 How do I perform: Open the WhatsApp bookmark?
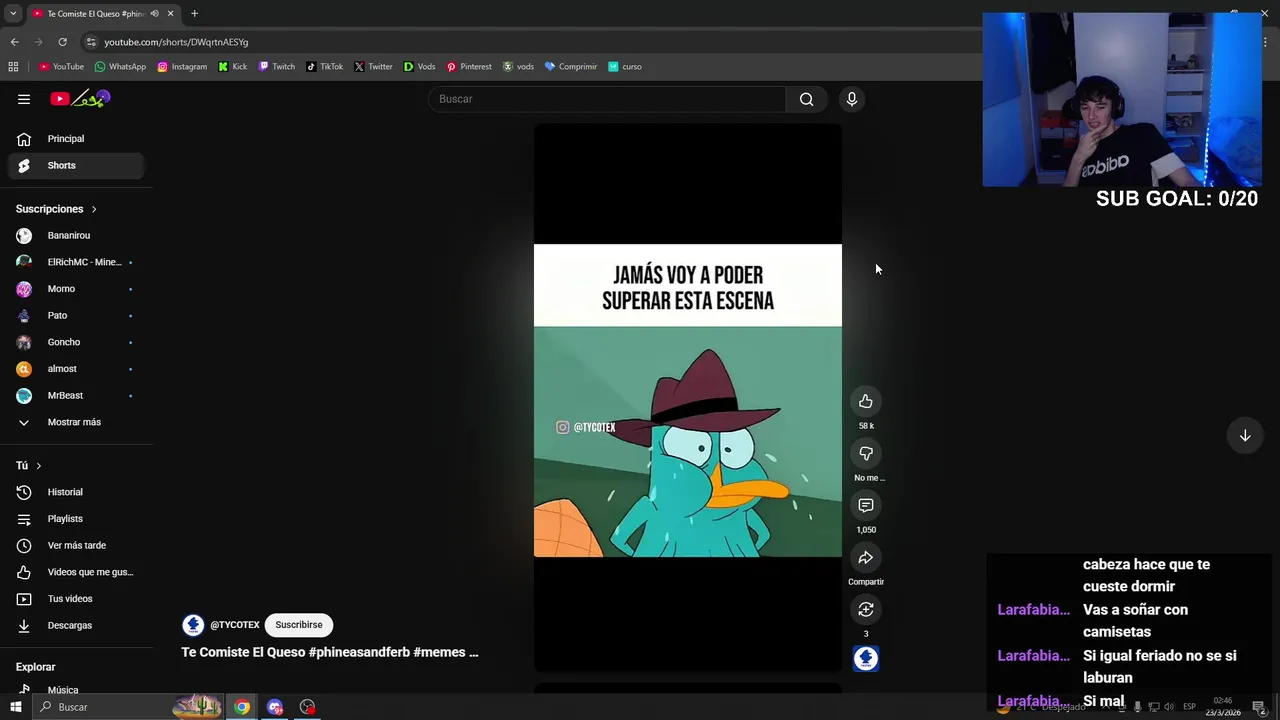[x=120, y=67]
